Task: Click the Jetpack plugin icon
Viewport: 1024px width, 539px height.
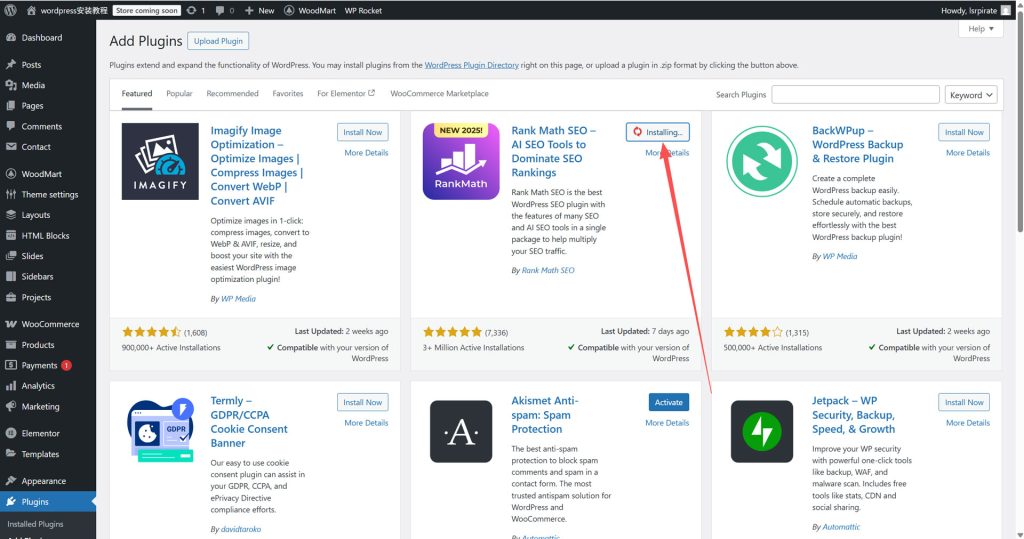Action: pyautogui.click(x=762, y=431)
